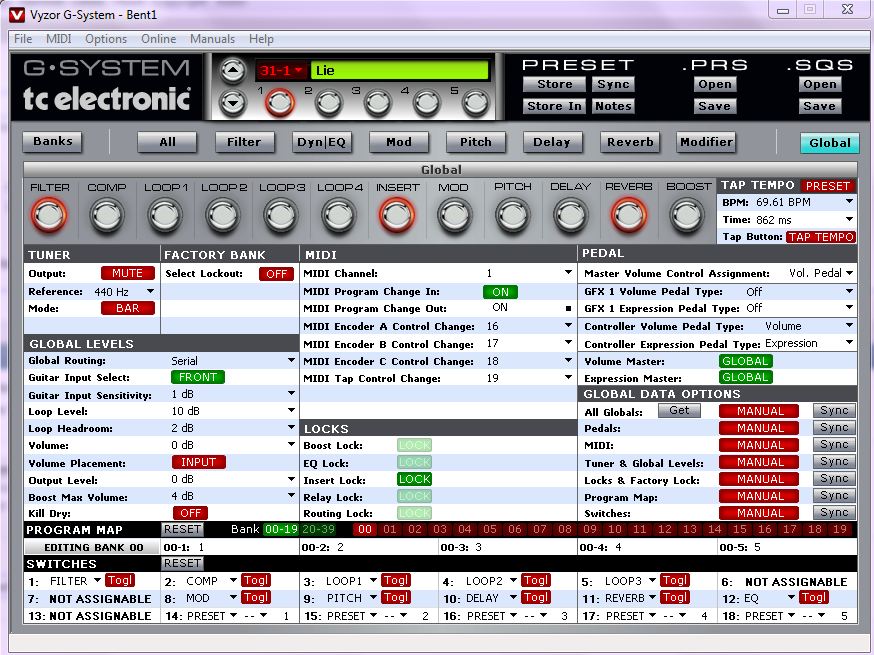Open switch 8 MOD assignment dropdown
The height and width of the screenshot is (655, 874).
pos(233,598)
